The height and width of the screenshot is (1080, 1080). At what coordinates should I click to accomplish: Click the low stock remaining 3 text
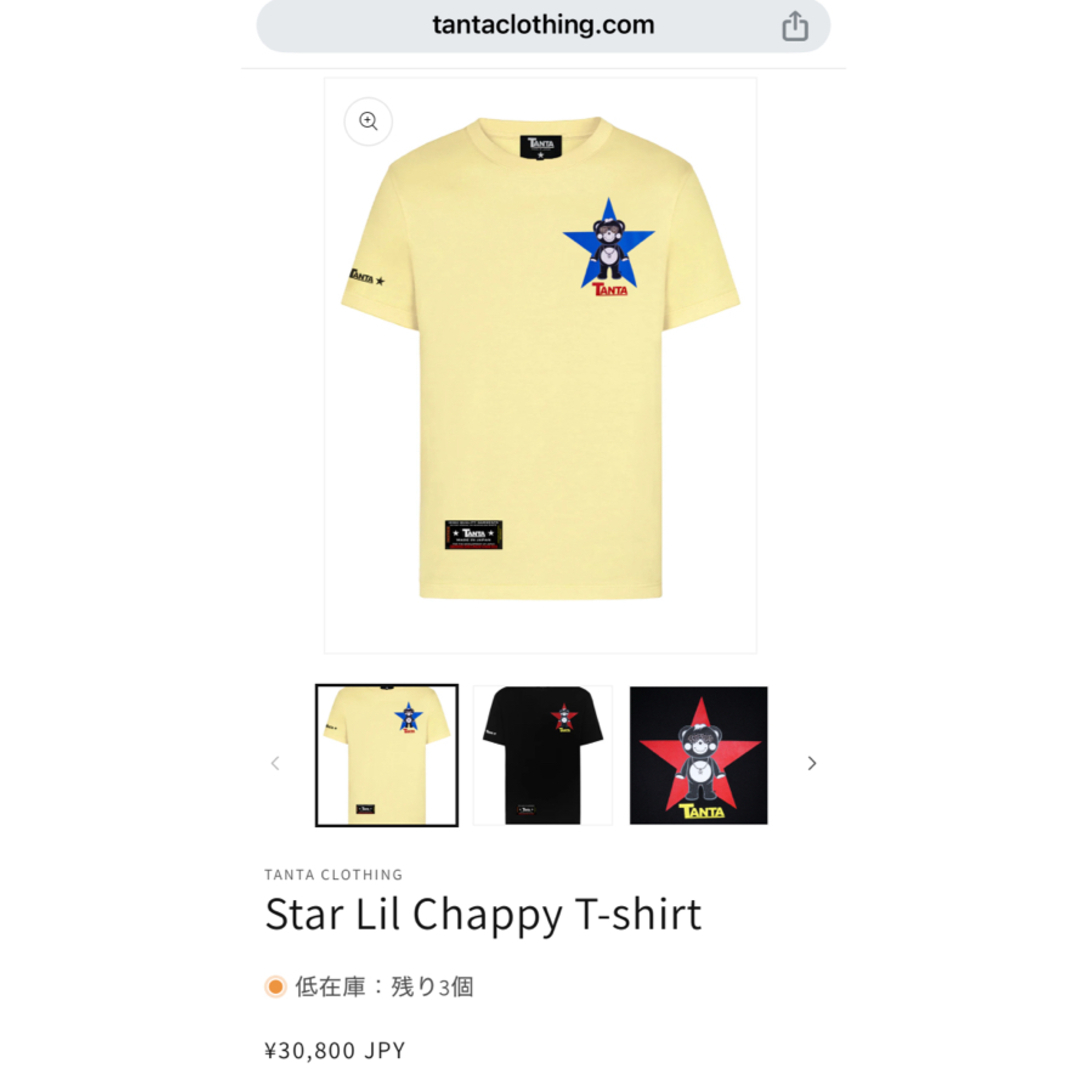[384, 987]
